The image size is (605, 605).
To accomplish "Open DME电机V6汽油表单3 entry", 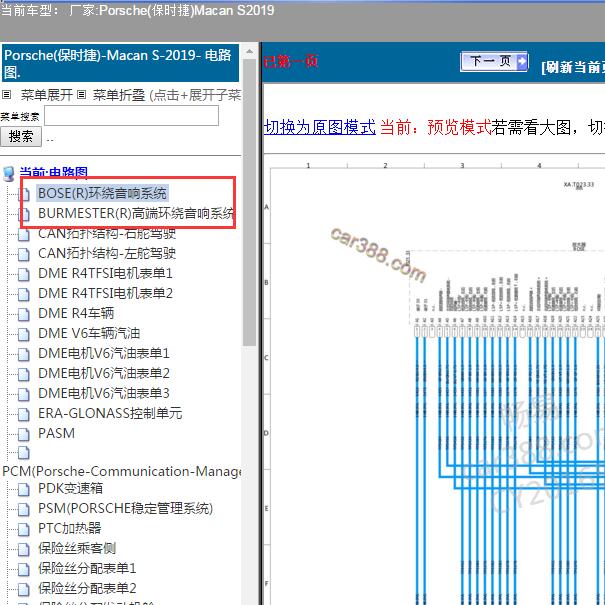I will [103, 393].
